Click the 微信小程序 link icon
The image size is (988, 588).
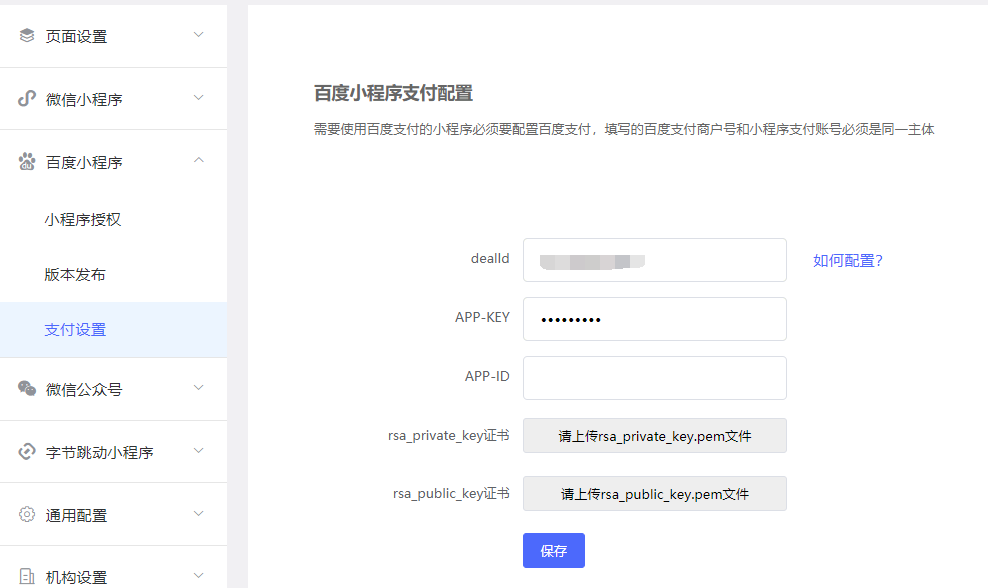[x=26, y=98]
